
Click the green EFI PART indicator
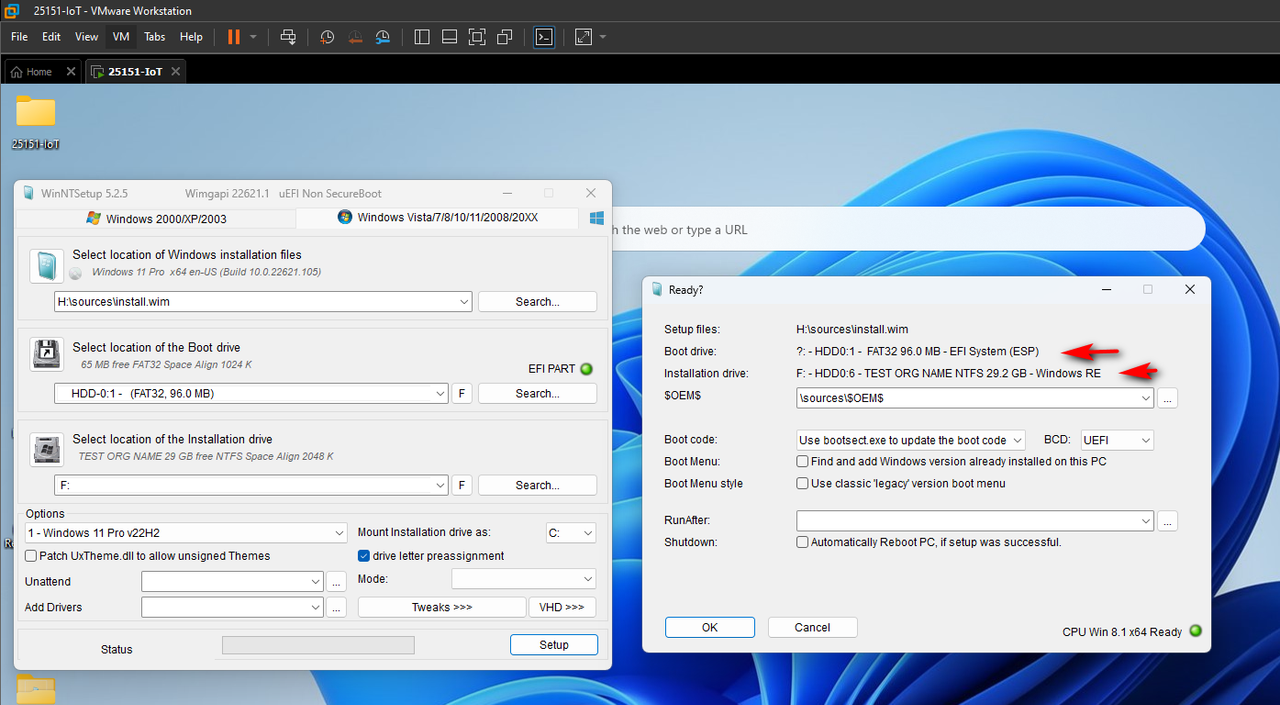(x=587, y=369)
